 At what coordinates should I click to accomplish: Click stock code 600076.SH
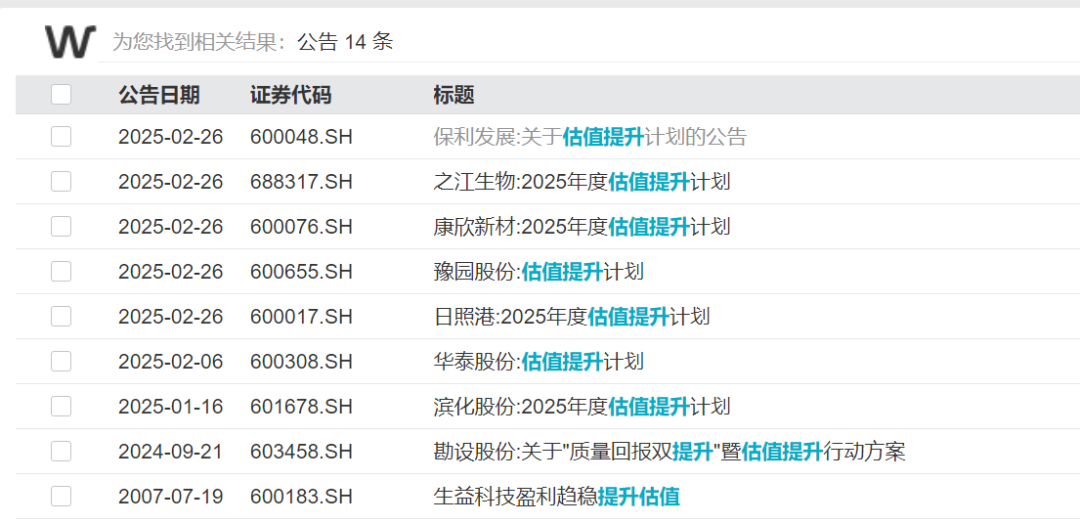coord(301,227)
